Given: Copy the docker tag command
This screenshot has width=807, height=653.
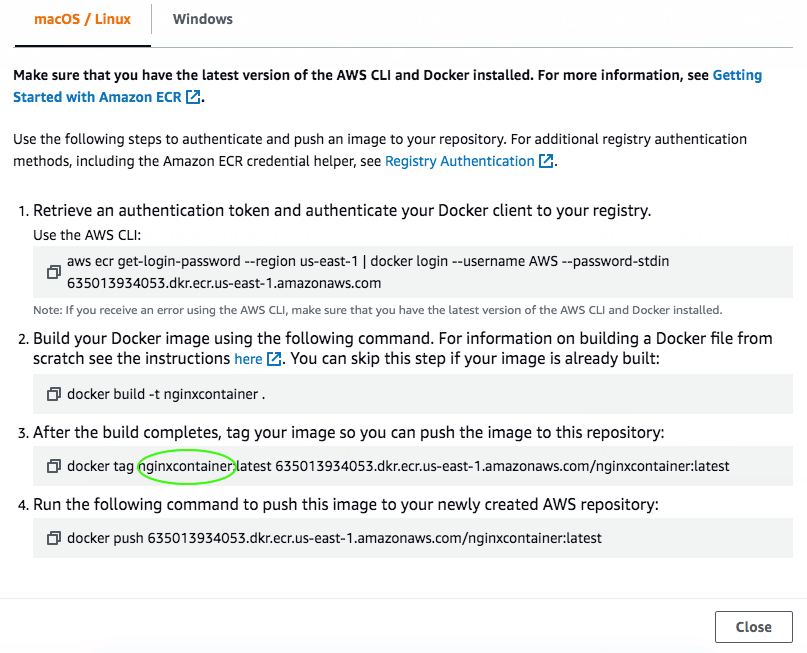Looking at the screenshot, I should (x=54, y=466).
